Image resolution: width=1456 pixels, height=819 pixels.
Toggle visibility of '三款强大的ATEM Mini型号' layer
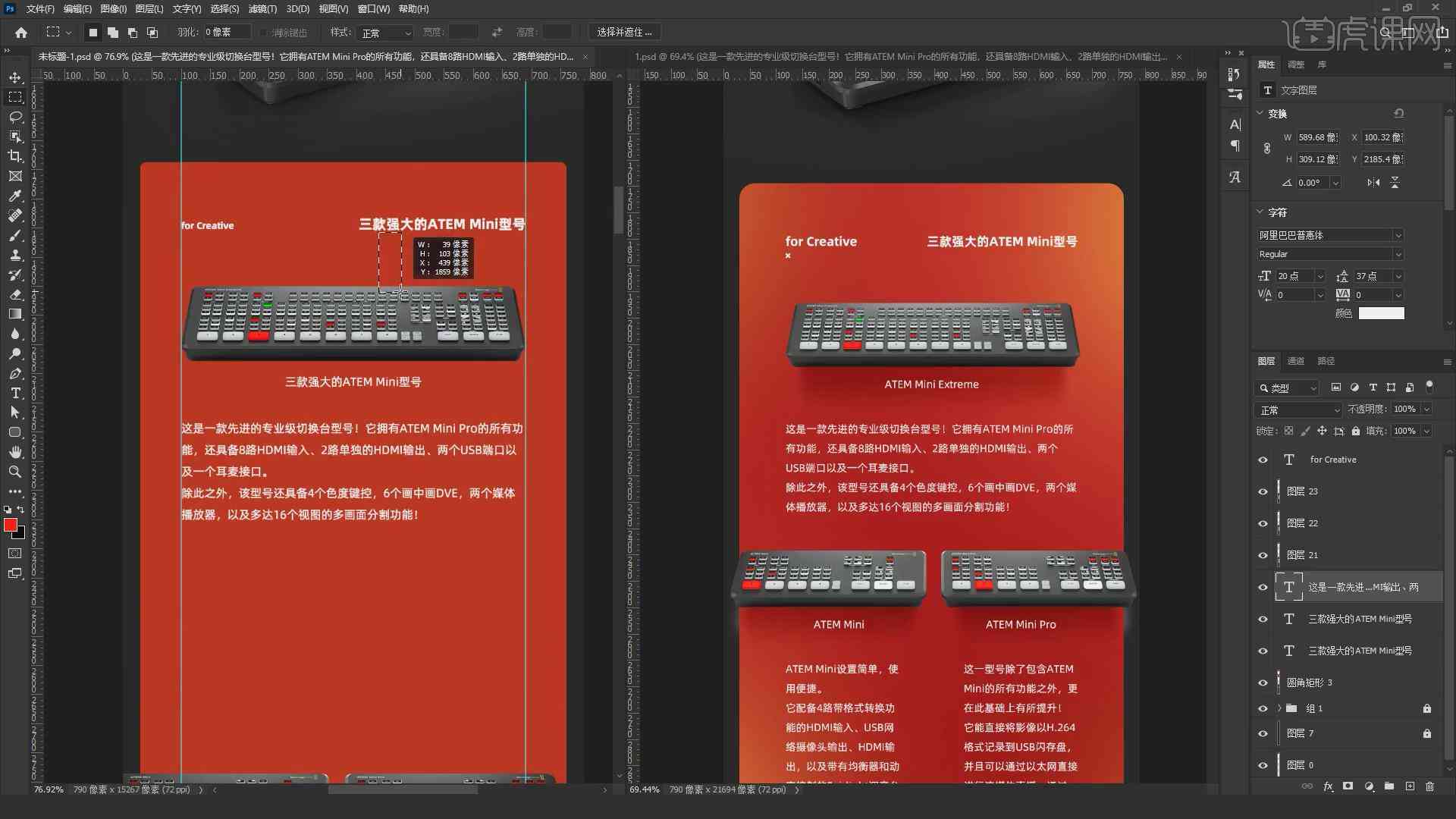[1263, 619]
